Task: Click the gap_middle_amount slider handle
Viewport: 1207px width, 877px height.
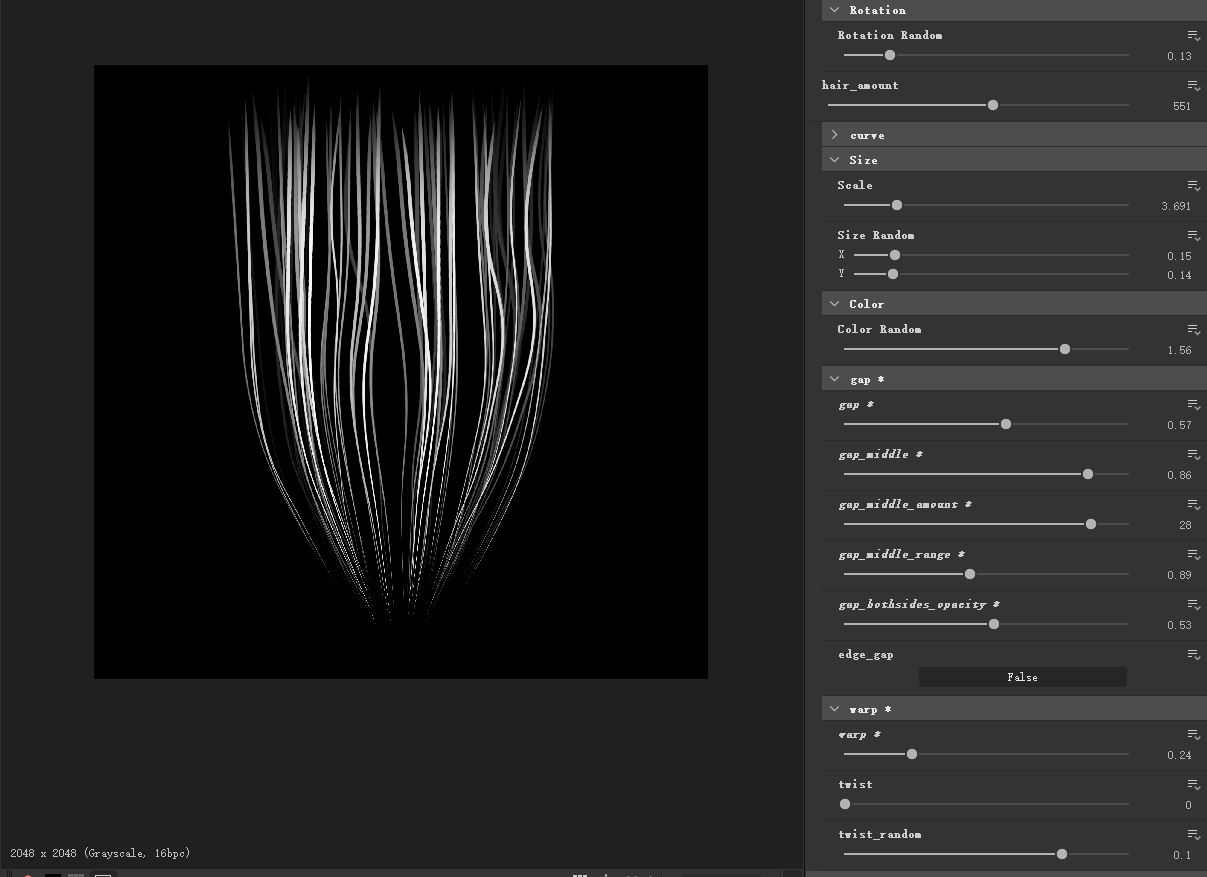Action: (1091, 524)
